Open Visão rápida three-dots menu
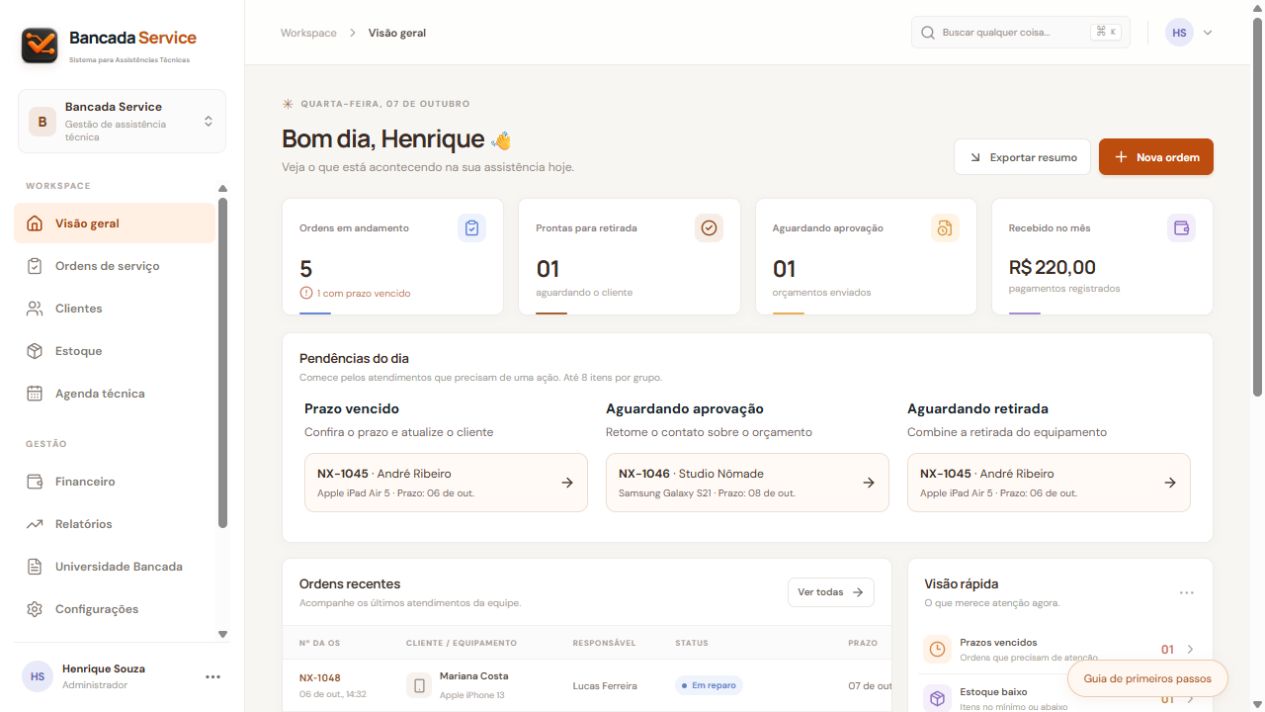 click(x=1186, y=592)
